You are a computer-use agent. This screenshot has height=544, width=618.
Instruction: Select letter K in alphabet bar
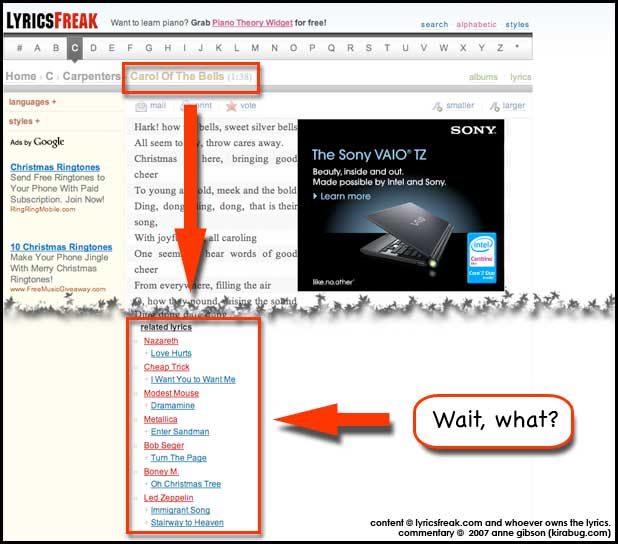(x=218, y=48)
